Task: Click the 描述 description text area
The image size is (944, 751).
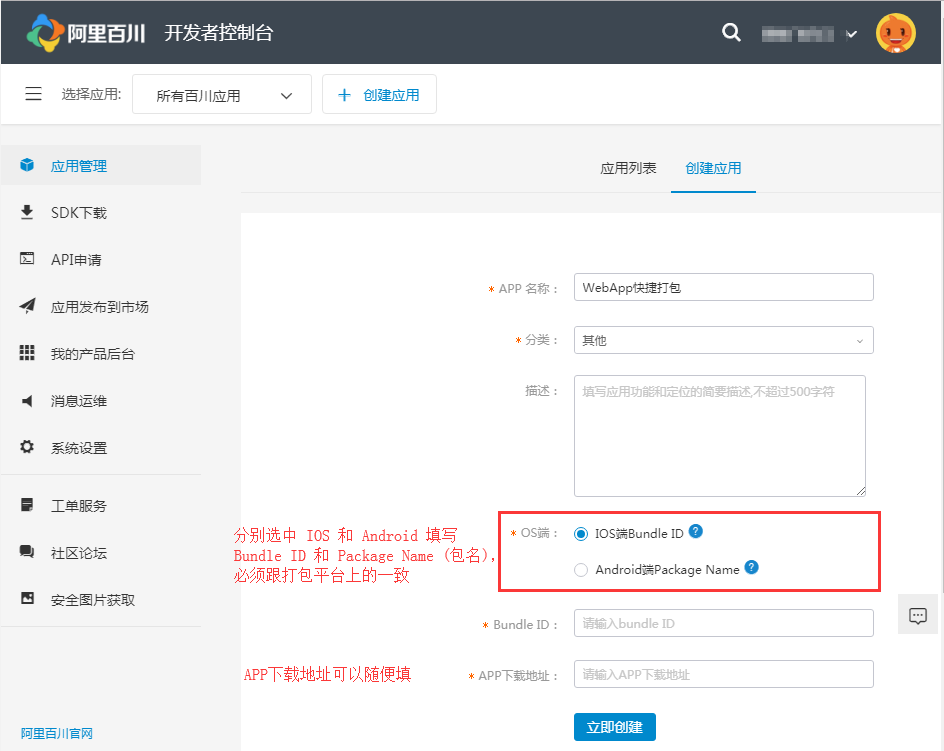Action: coord(719,435)
